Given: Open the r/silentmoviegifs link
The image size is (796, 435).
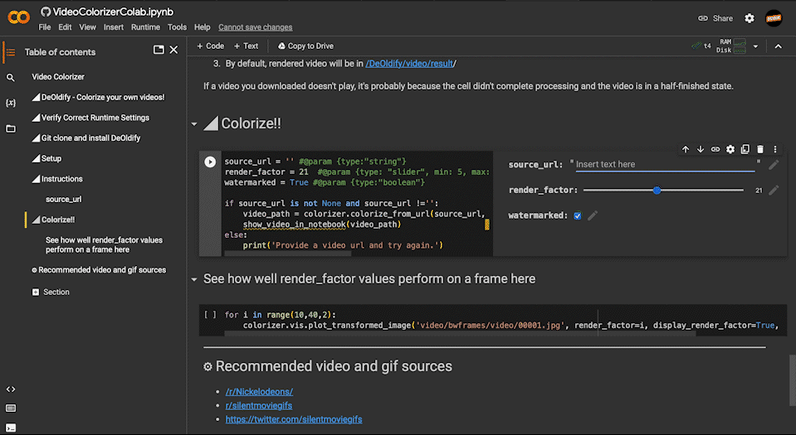Looking at the screenshot, I should coord(260,406).
